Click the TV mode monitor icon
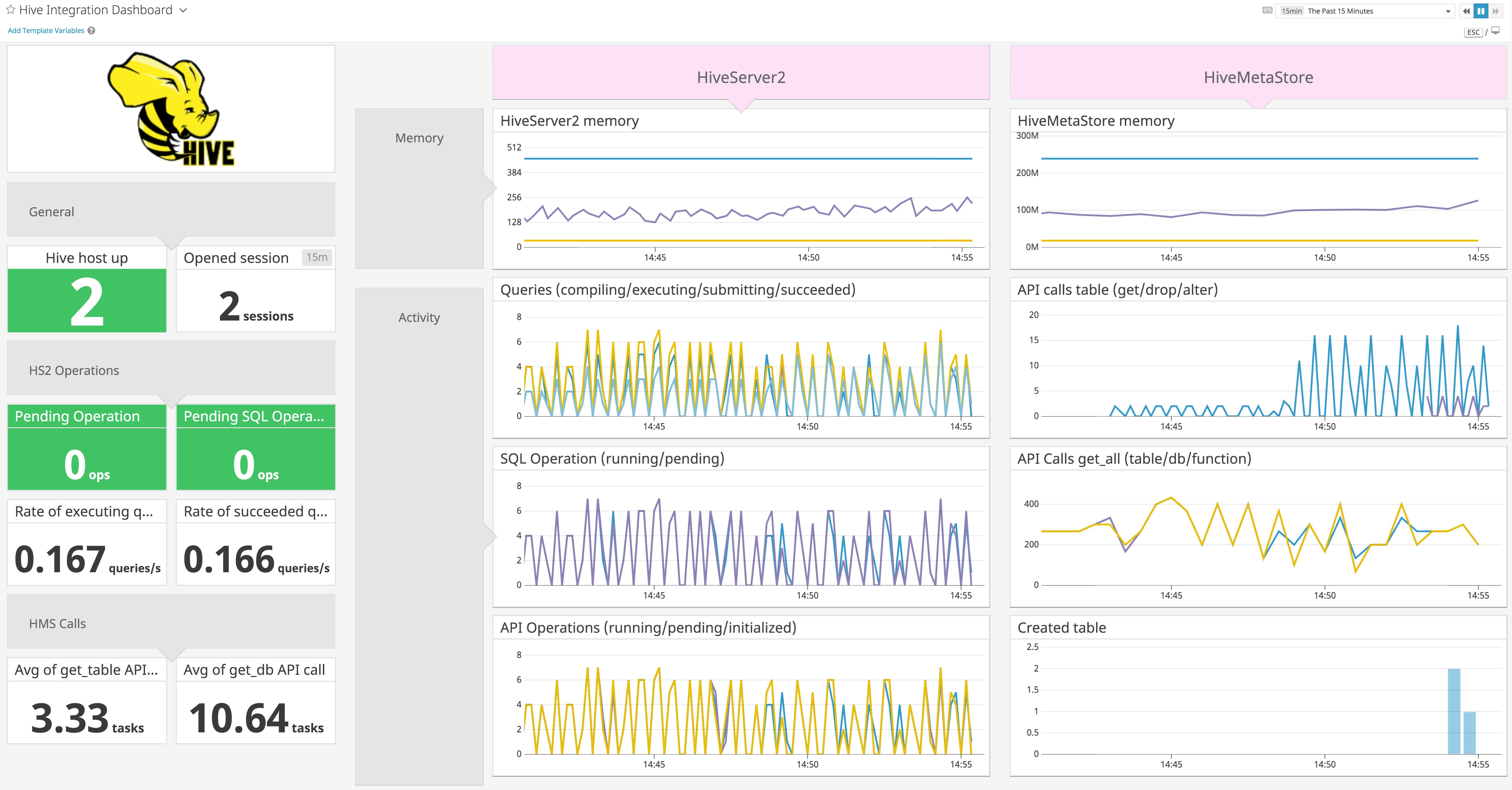 pyautogui.click(x=1495, y=31)
